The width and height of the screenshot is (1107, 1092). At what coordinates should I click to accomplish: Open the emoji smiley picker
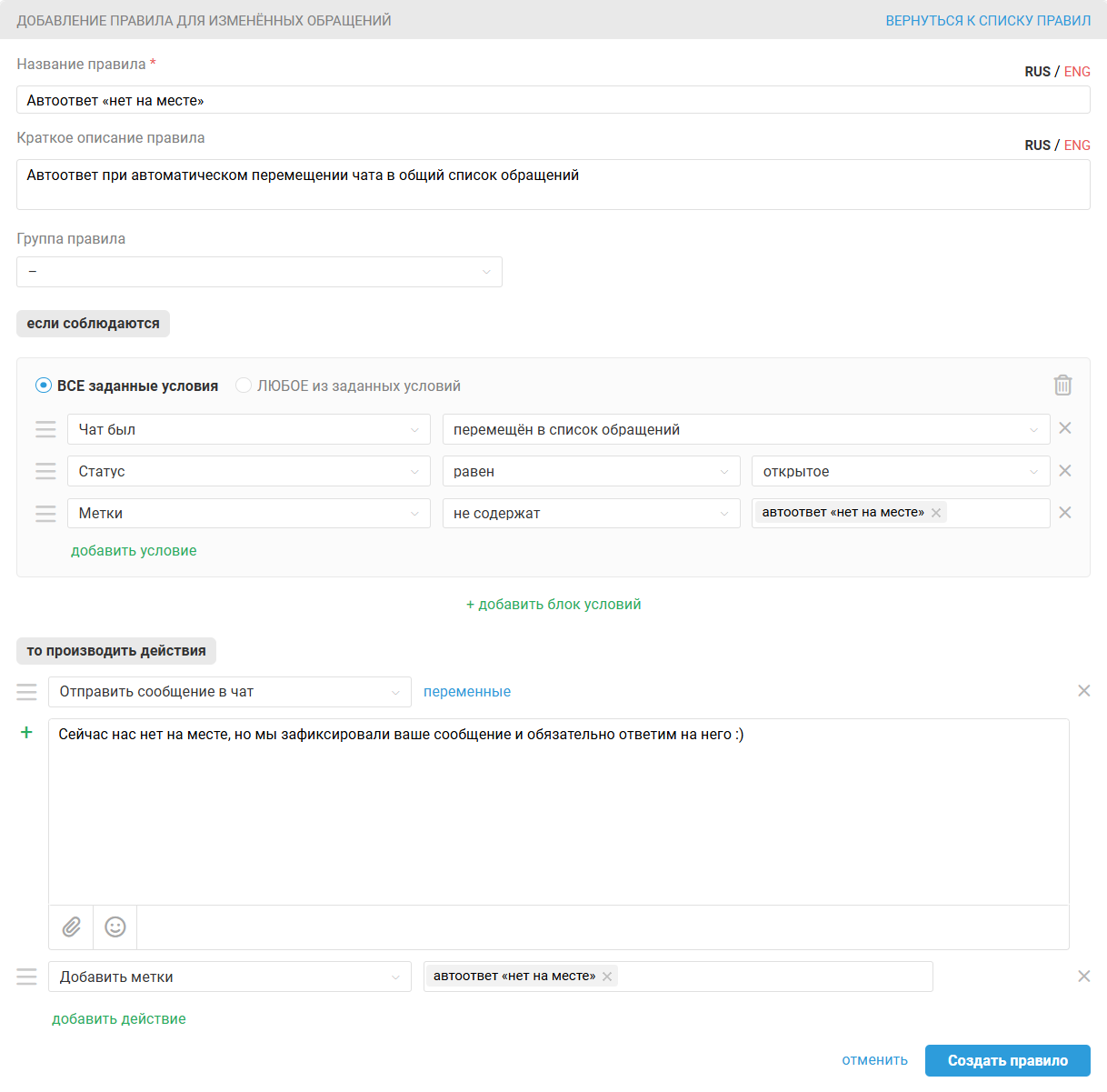pos(115,927)
